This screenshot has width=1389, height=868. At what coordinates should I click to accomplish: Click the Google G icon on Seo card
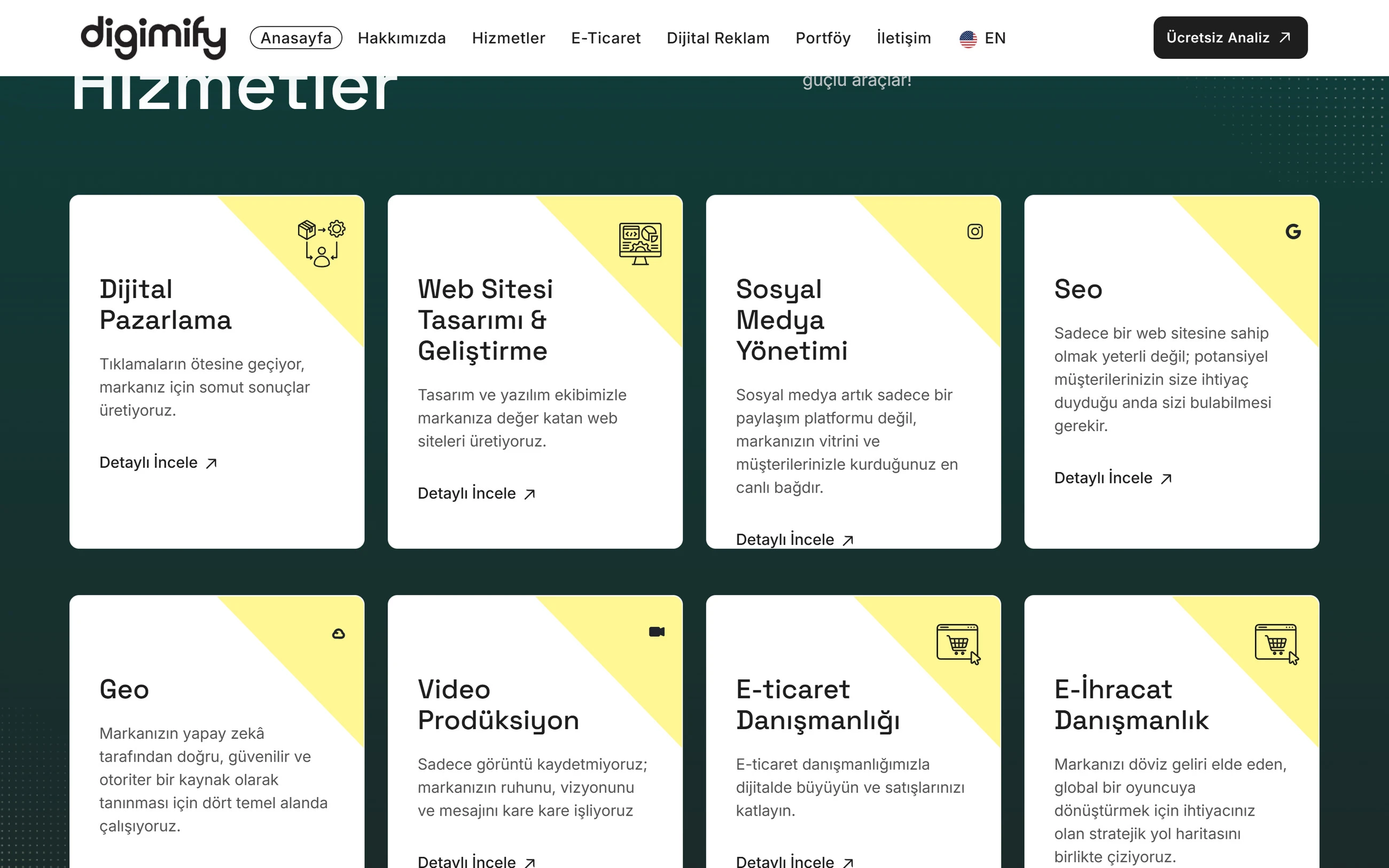tap(1293, 231)
